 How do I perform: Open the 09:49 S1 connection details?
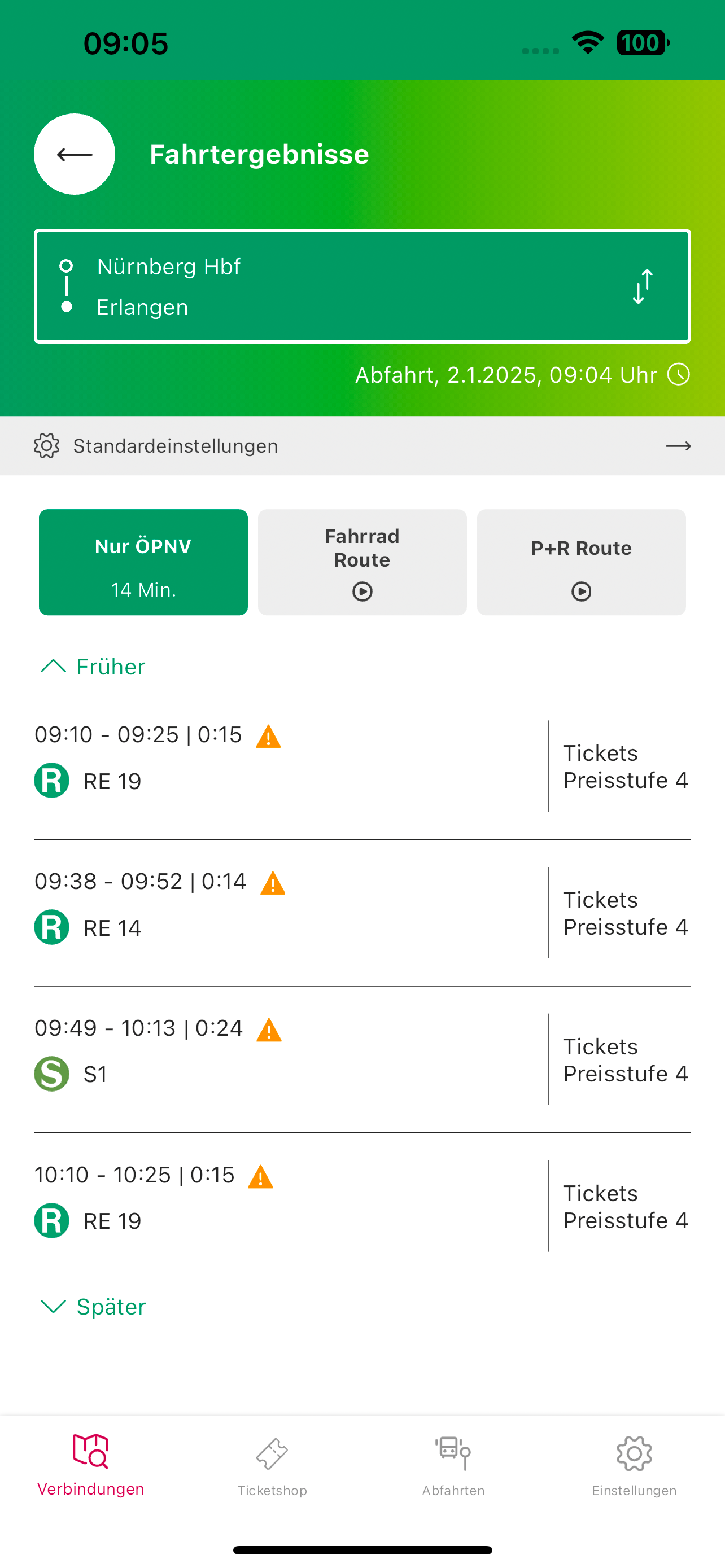point(243,1059)
